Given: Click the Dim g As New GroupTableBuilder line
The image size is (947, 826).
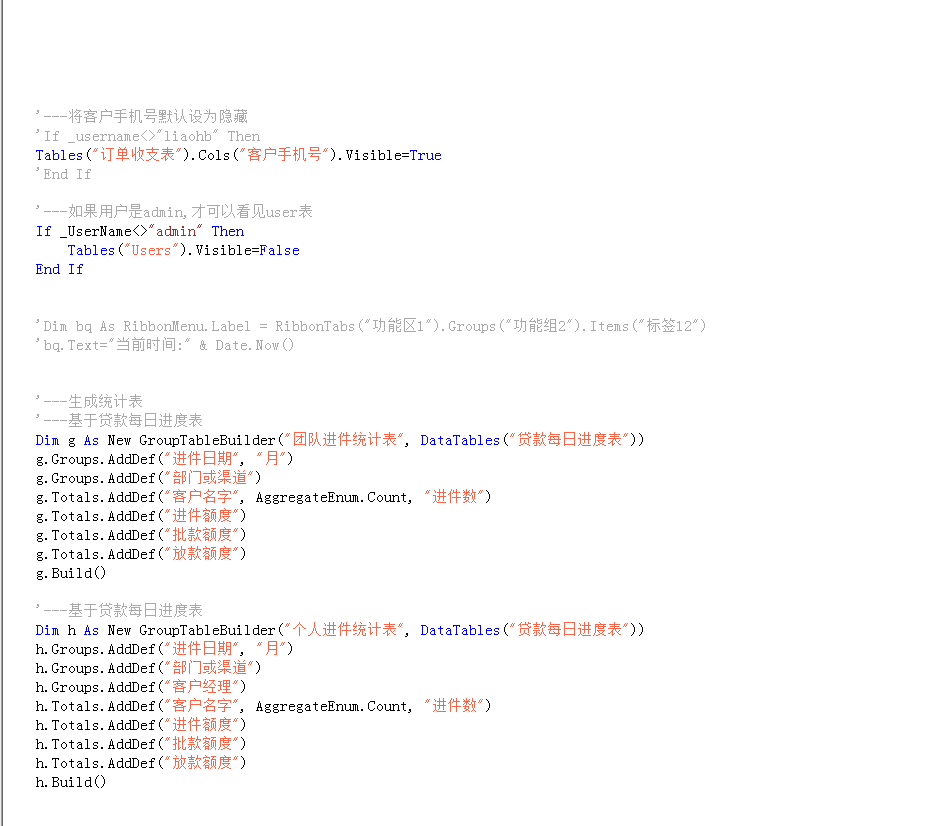Looking at the screenshot, I should [x=340, y=440].
